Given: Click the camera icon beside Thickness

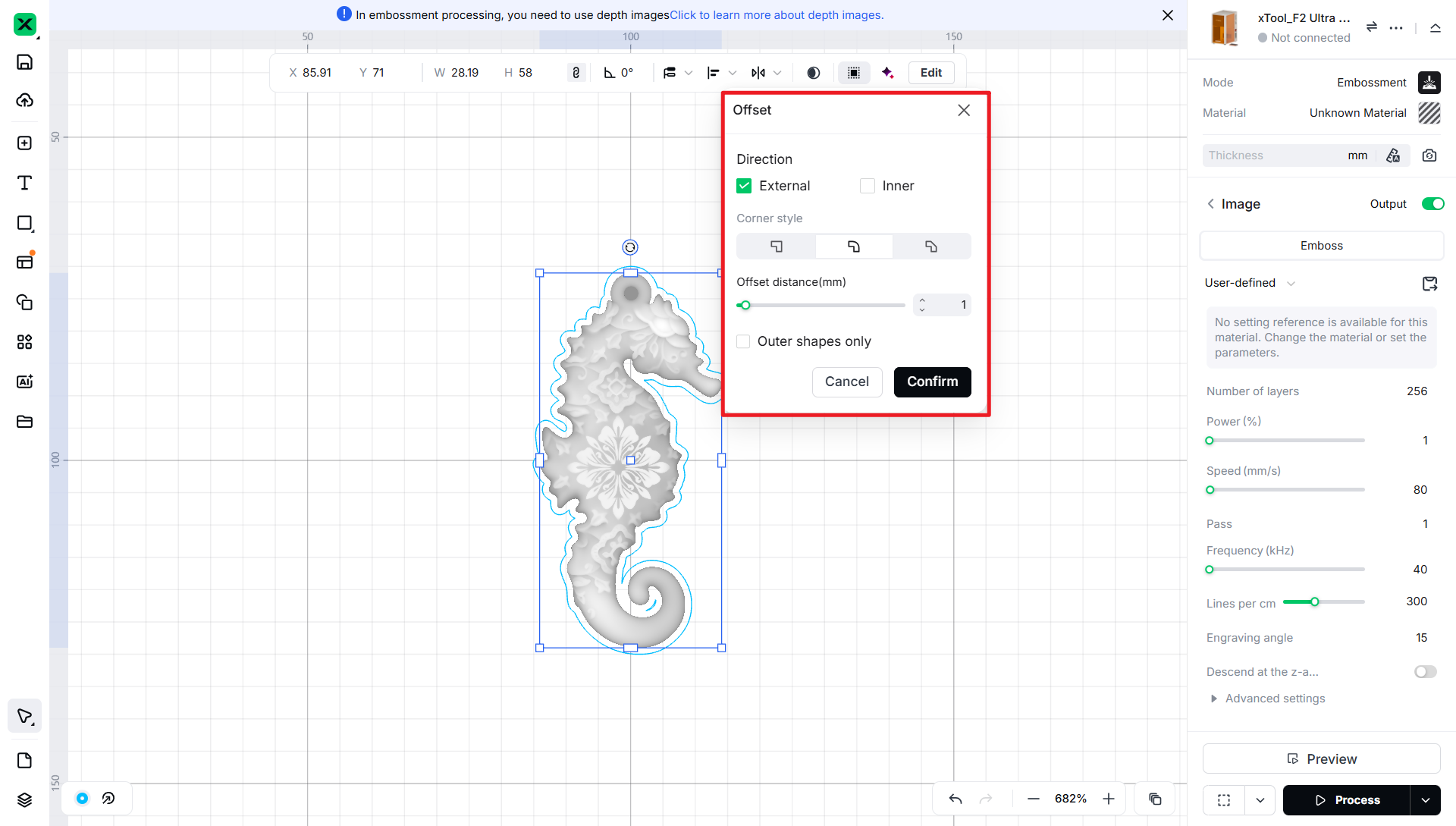Looking at the screenshot, I should pyautogui.click(x=1429, y=155).
